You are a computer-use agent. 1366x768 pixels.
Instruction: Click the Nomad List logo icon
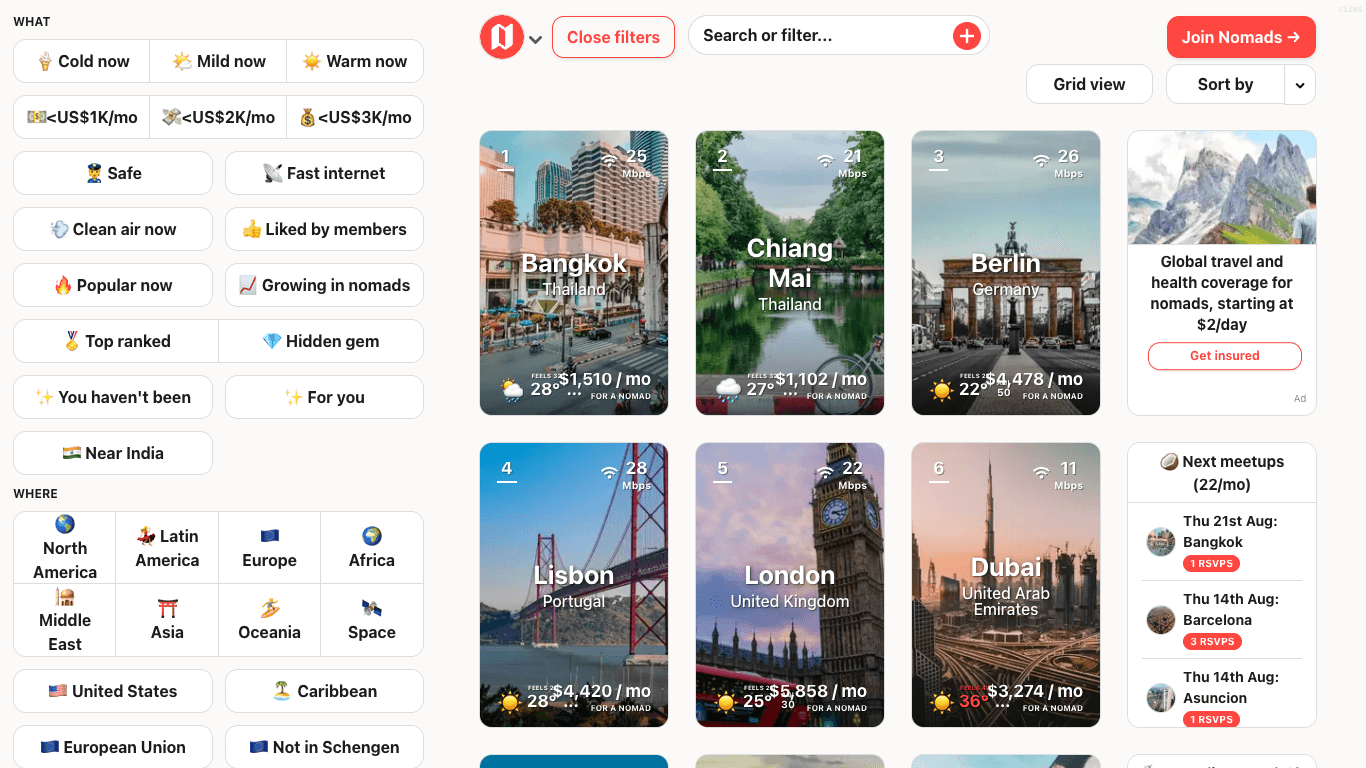click(x=502, y=36)
